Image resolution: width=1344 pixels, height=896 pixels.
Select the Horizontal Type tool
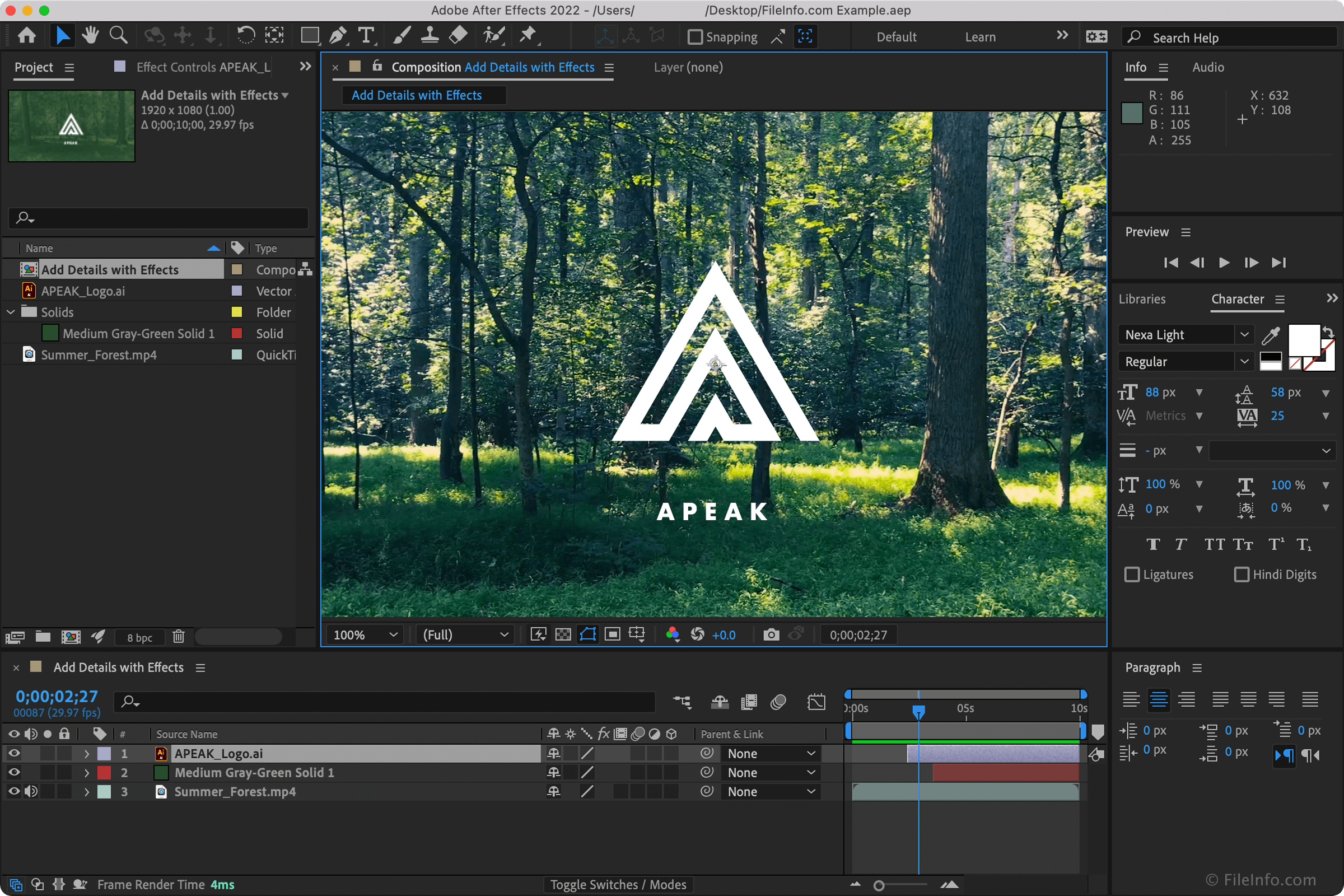tap(366, 36)
